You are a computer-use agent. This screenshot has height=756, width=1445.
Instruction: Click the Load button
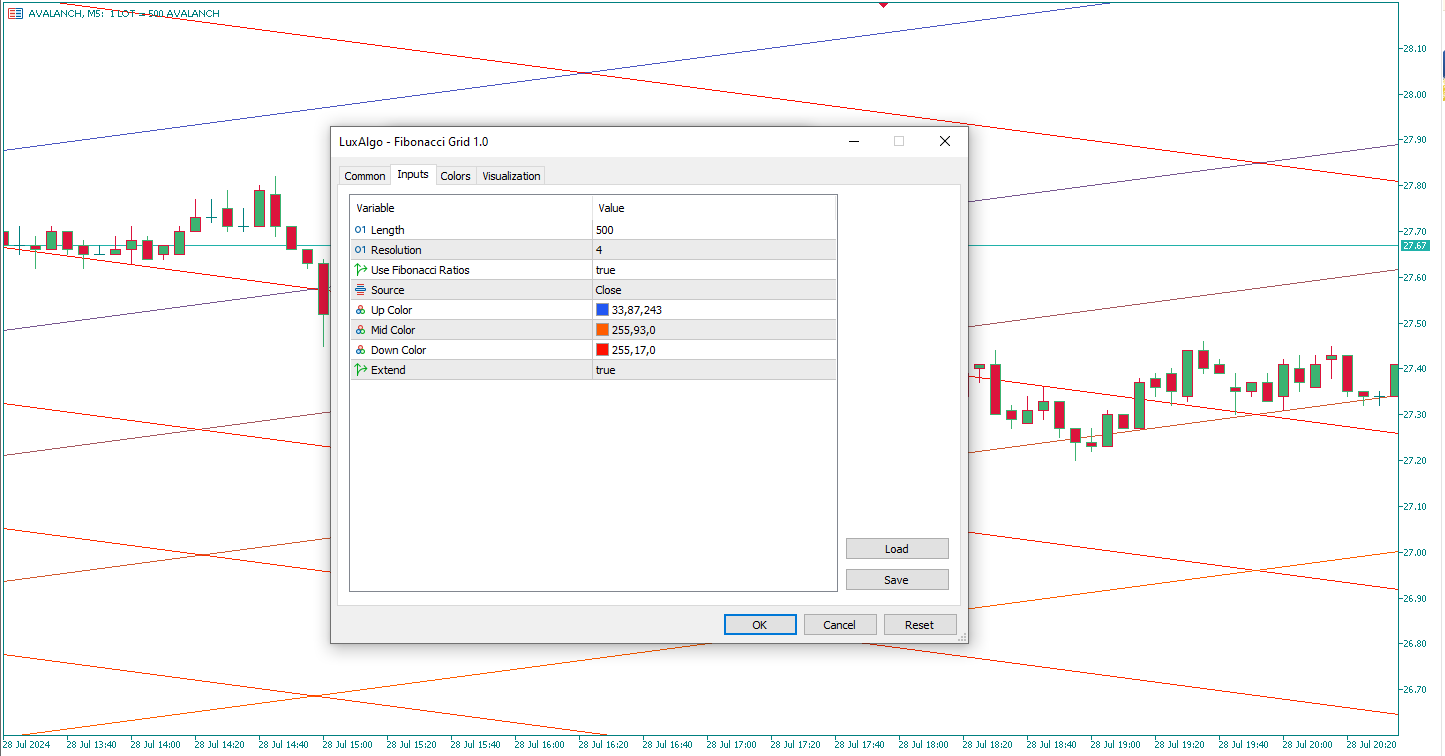(x=896, y=549)
